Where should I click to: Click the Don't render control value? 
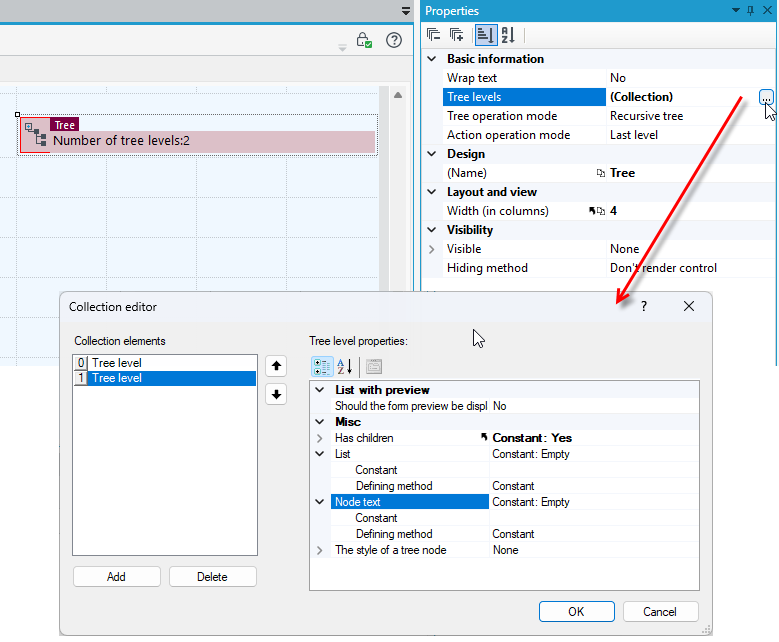tap(663, 268)
